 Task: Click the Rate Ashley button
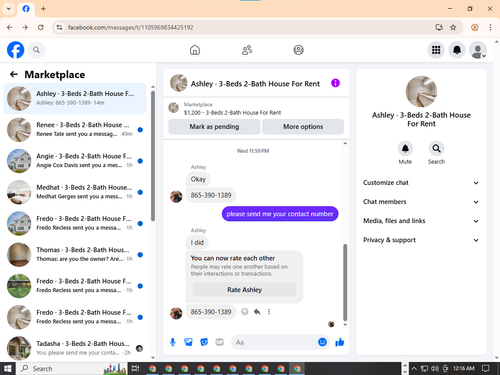(244, 290)
